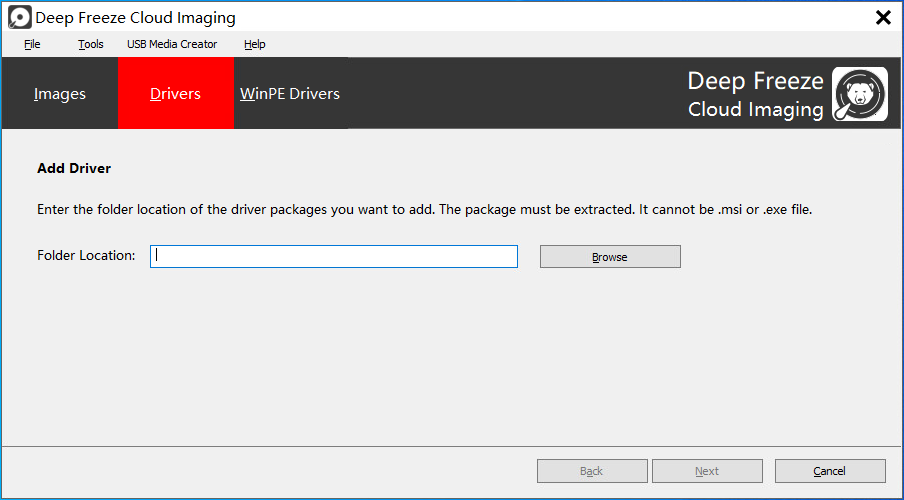904x500 pixels.
Task: Click the Deep Freeze Cloud Imaging header text
Action: tap(755, 95)
